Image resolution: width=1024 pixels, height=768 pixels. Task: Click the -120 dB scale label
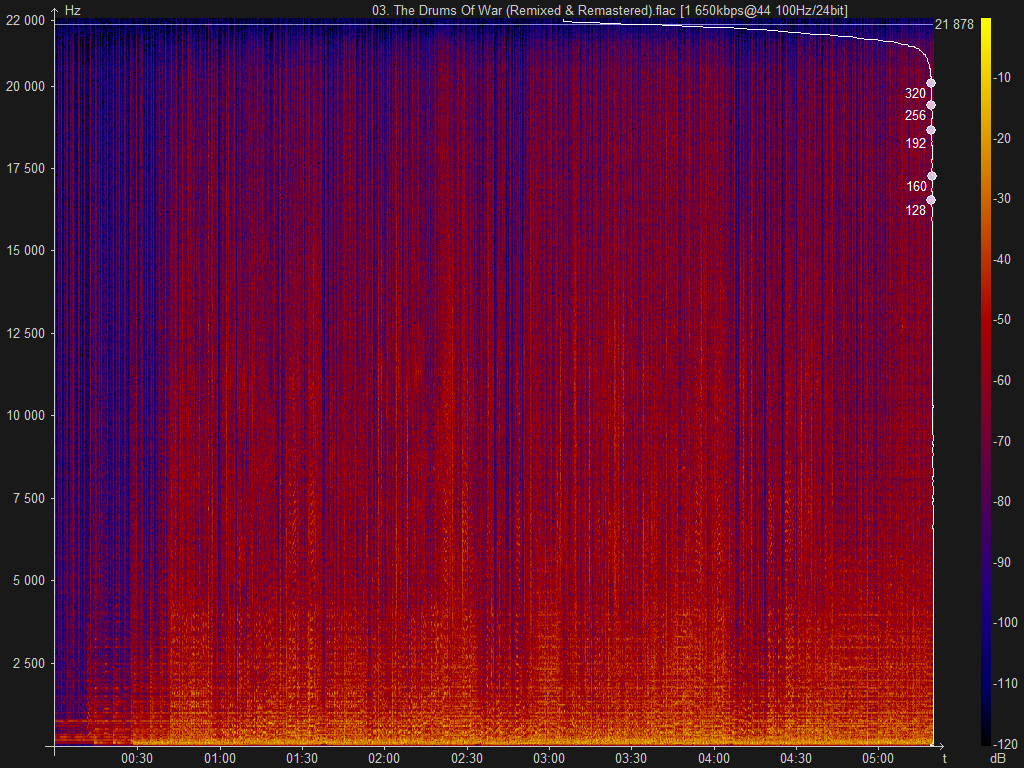coord(1005,744)
